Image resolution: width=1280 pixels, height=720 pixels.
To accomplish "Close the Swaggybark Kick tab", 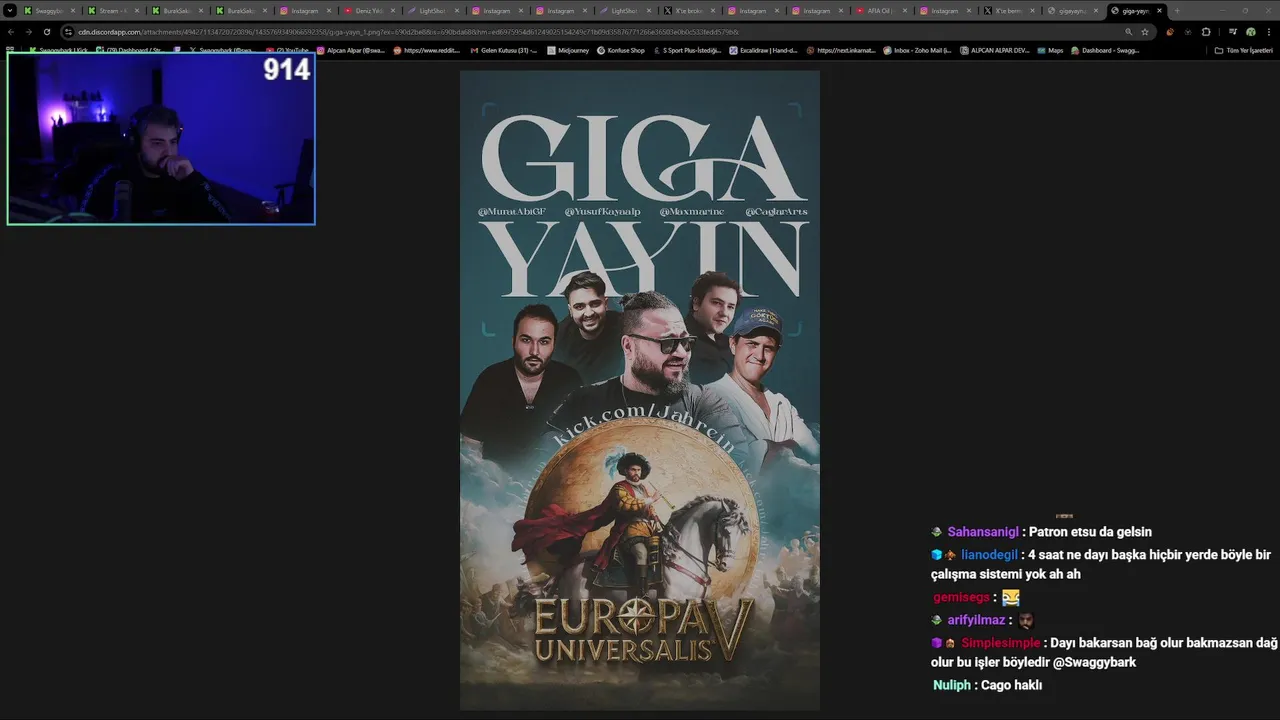I will [72, 10].
